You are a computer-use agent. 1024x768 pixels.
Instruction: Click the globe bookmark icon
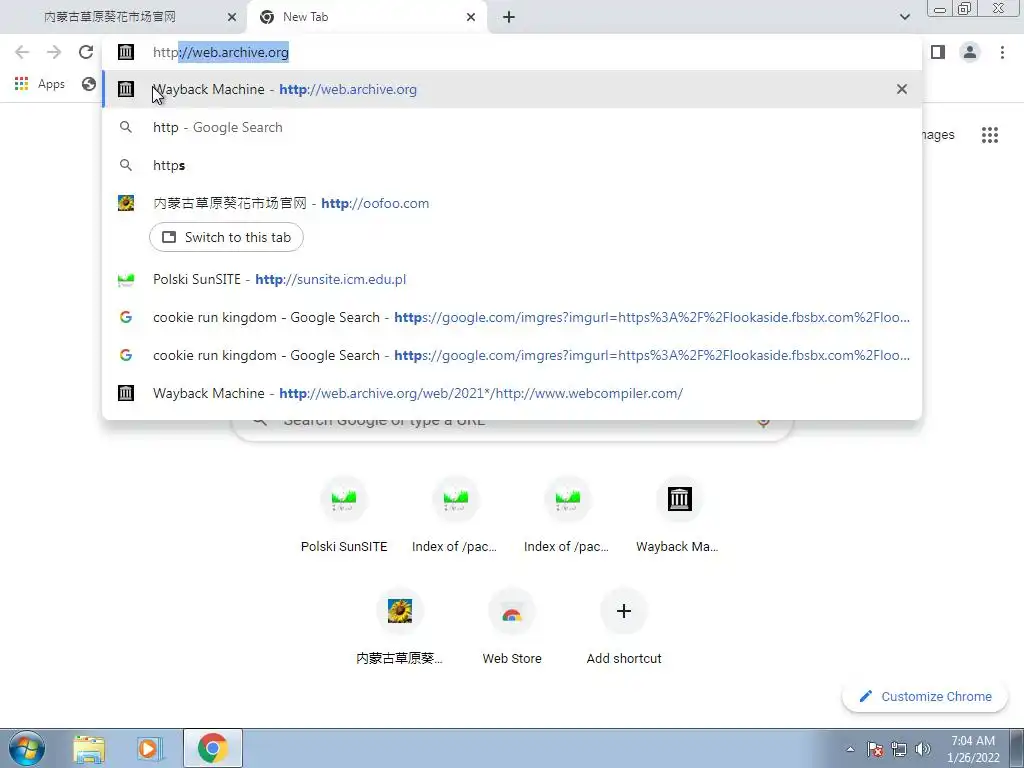(x=89, y=84)
